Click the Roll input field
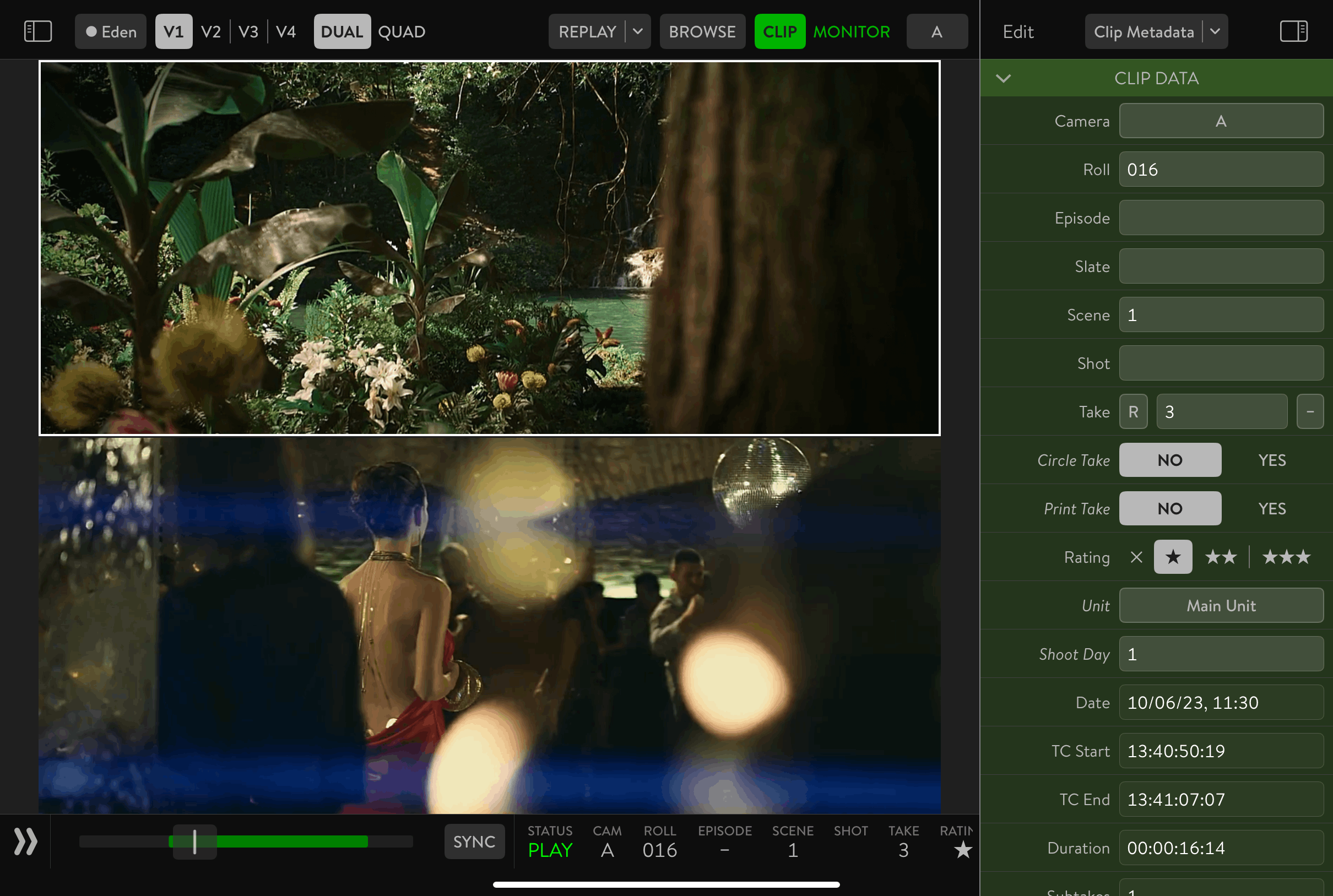 click(1221, 170)
